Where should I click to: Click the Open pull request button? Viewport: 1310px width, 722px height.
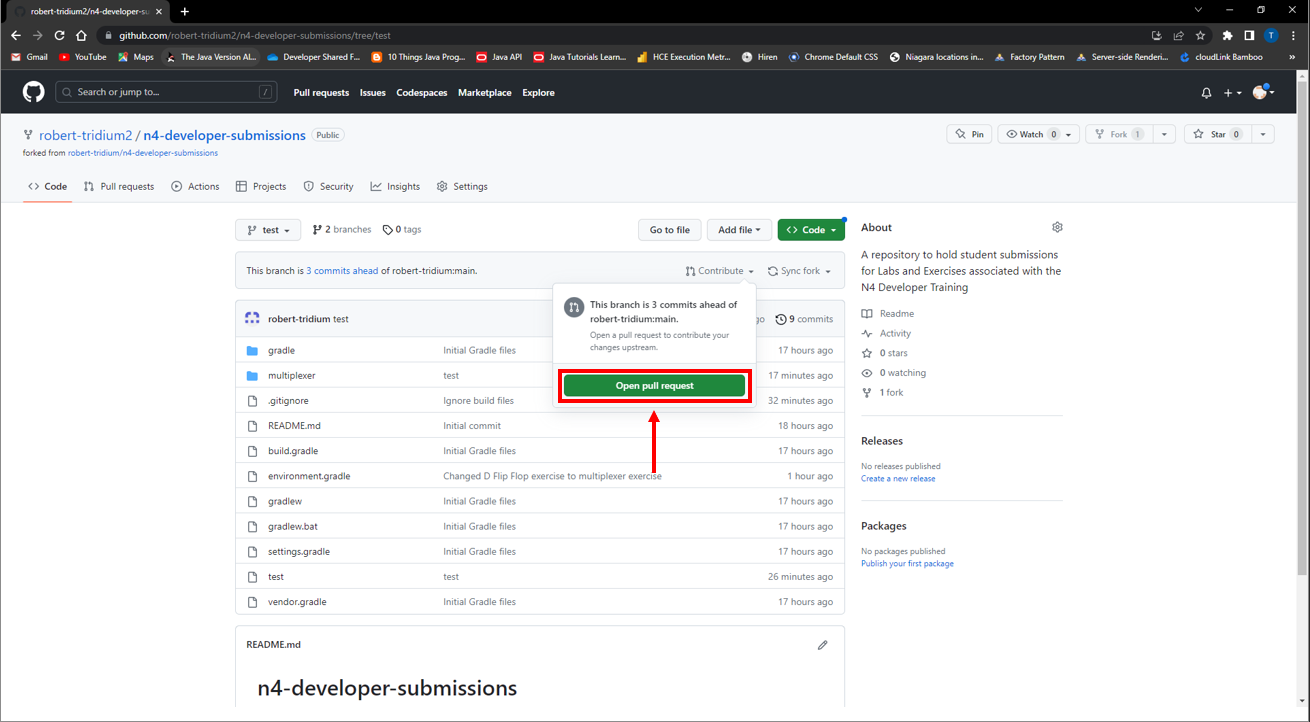coord(655,386)
